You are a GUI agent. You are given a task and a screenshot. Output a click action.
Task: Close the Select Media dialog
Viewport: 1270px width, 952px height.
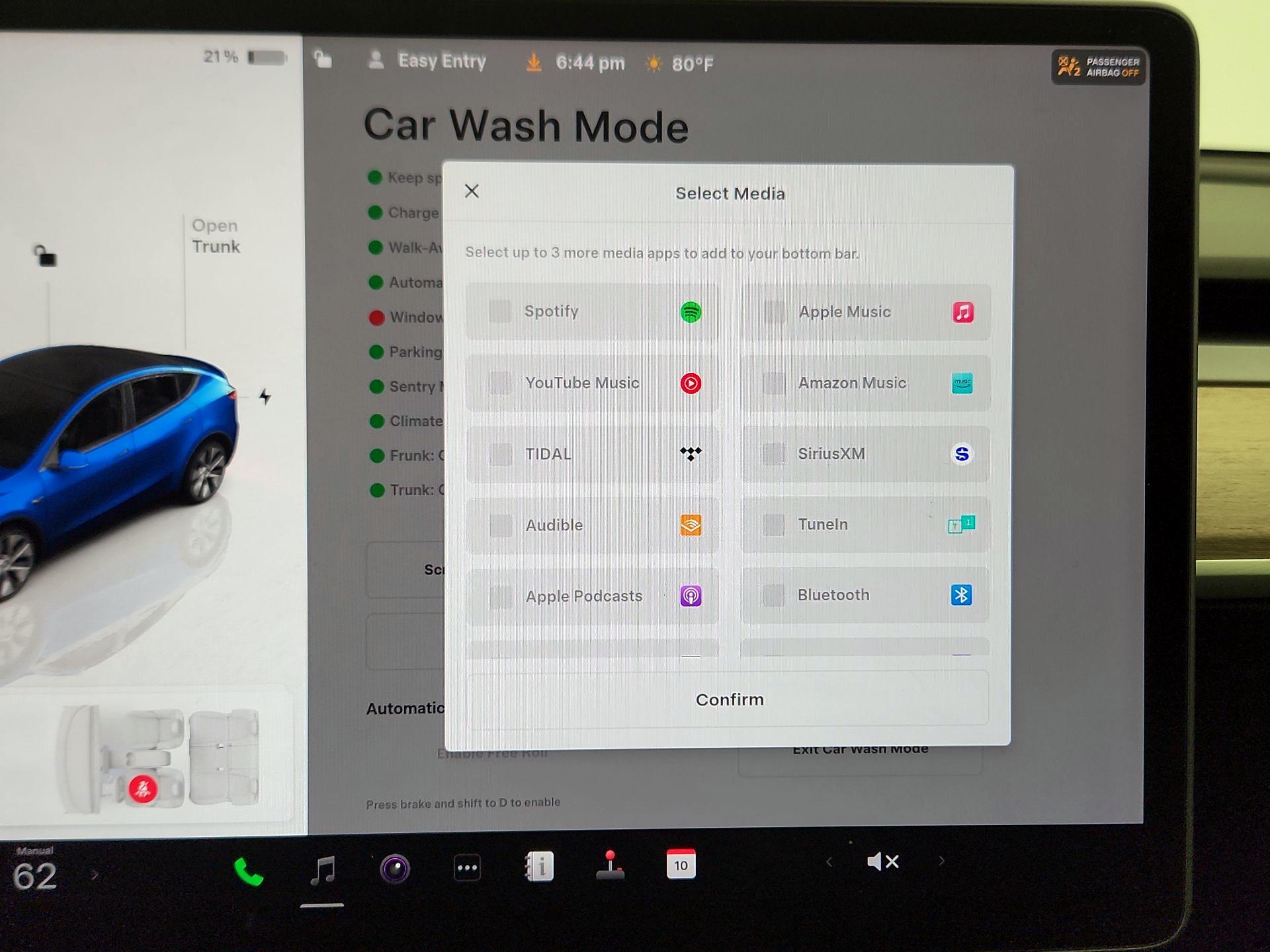tap(472, 191)
